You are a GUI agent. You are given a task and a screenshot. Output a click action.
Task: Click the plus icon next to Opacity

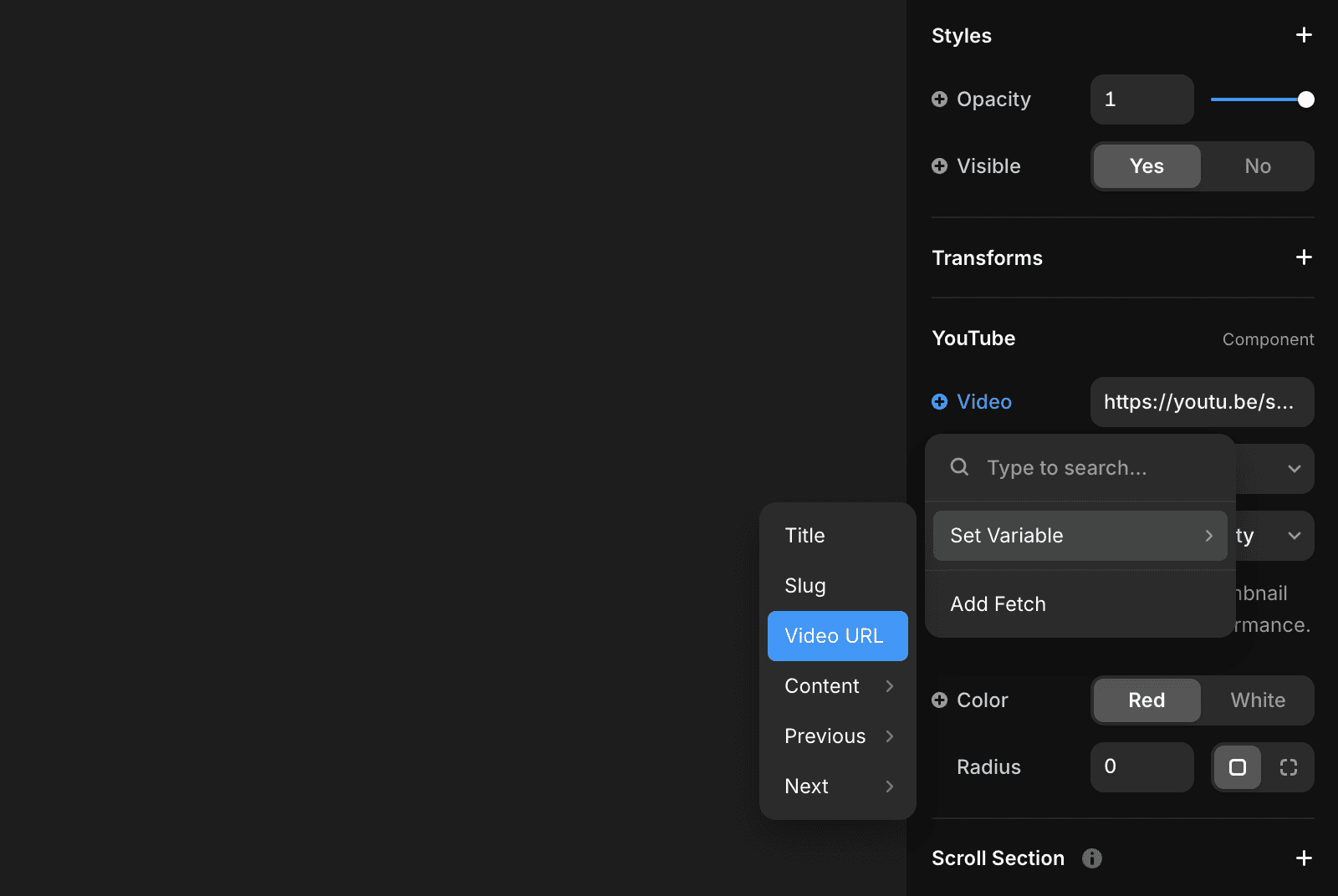click(x=940, y=99)
